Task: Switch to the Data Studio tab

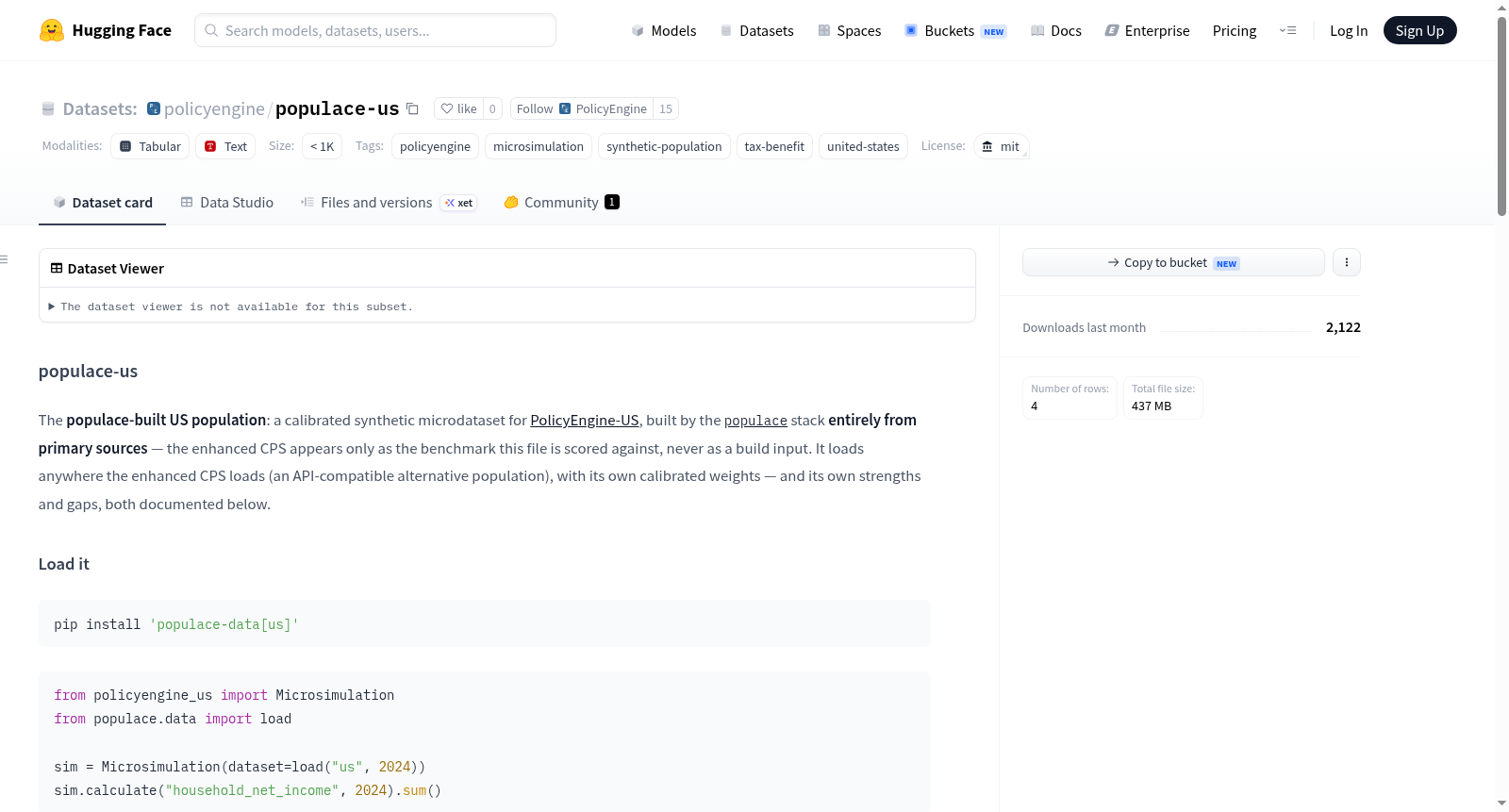Action: coord(227,203)
